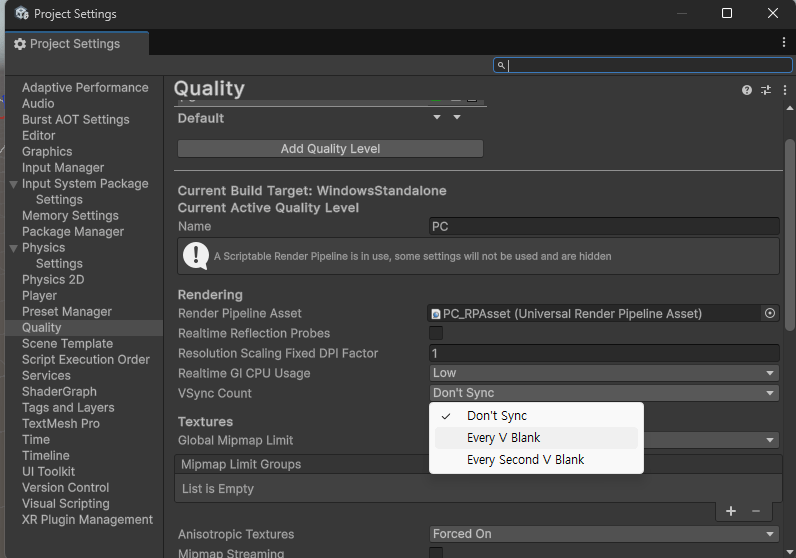The height and width of the screenshot is (558, 796).
Task: Open the Project Settings window kebab menu
Action: tap(784, 43)
